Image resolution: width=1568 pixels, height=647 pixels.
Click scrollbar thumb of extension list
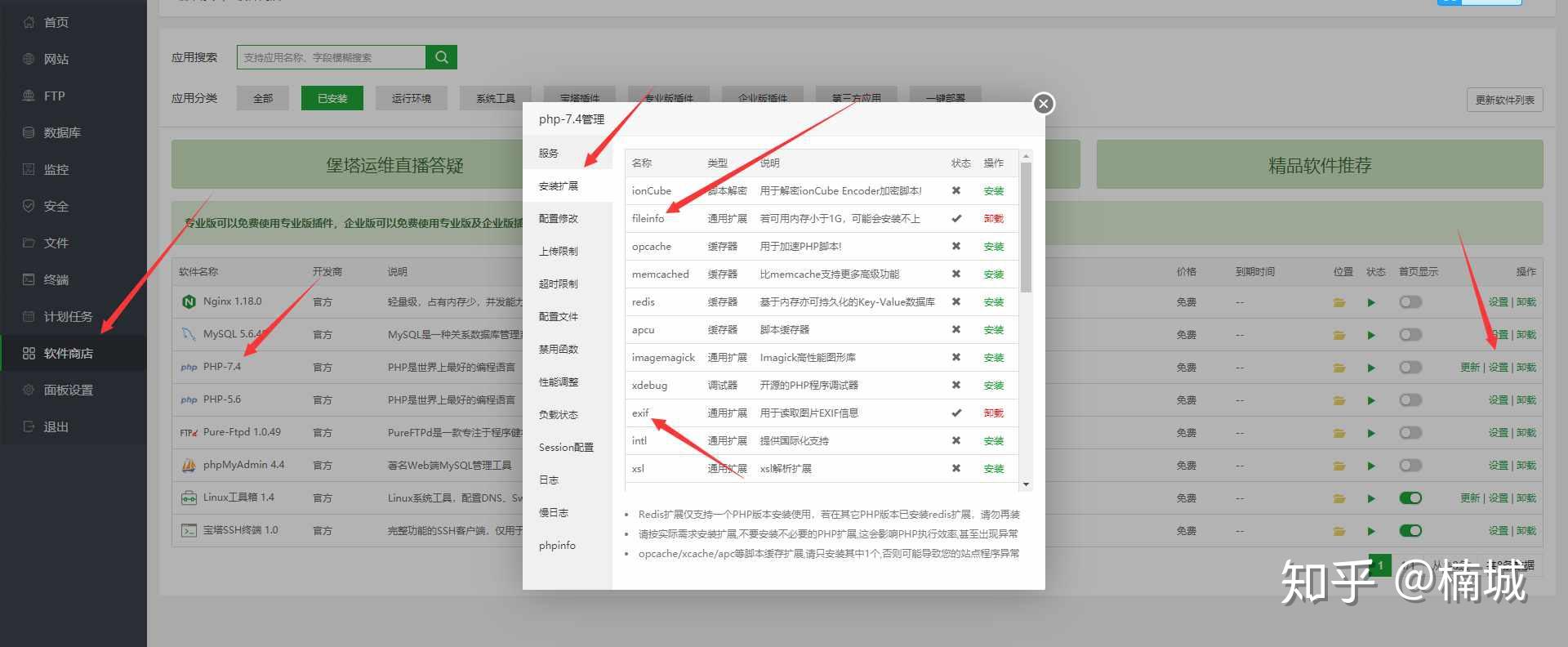pyautogui.click(x=1027, y=227)
